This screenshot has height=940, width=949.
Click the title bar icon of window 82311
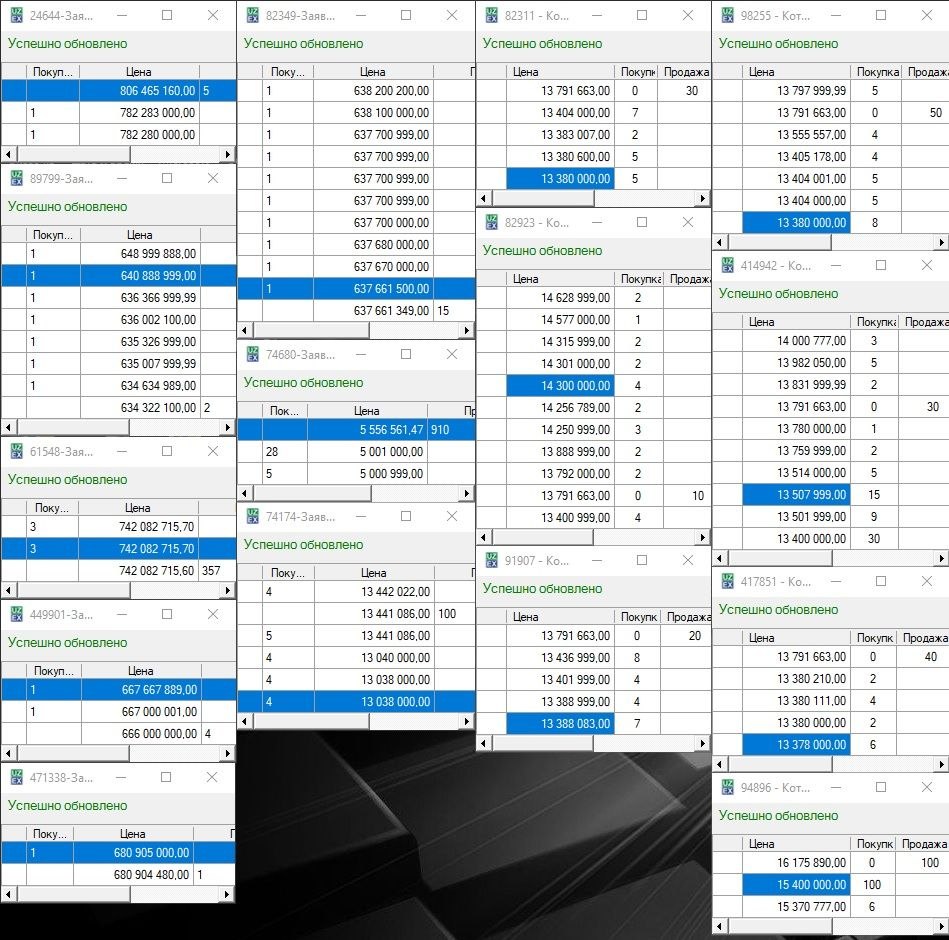pyautogui.click(x=491, y=16)
